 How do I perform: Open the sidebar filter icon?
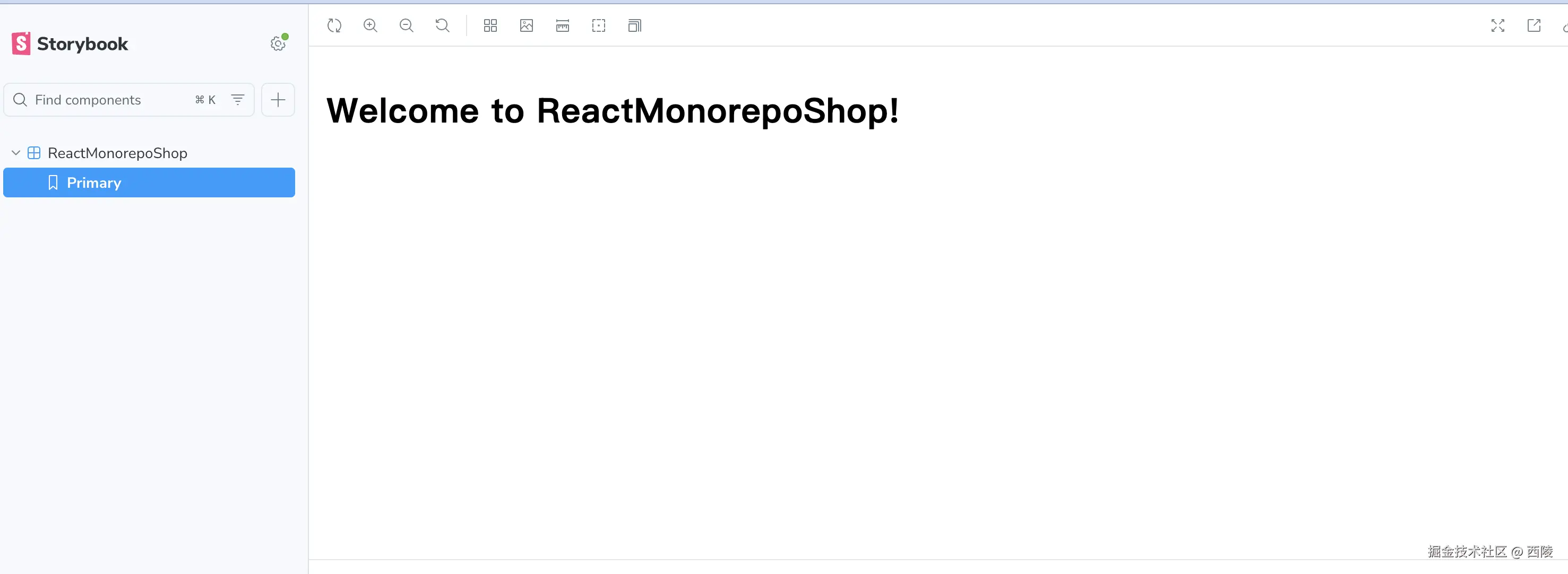pos(238,100)
